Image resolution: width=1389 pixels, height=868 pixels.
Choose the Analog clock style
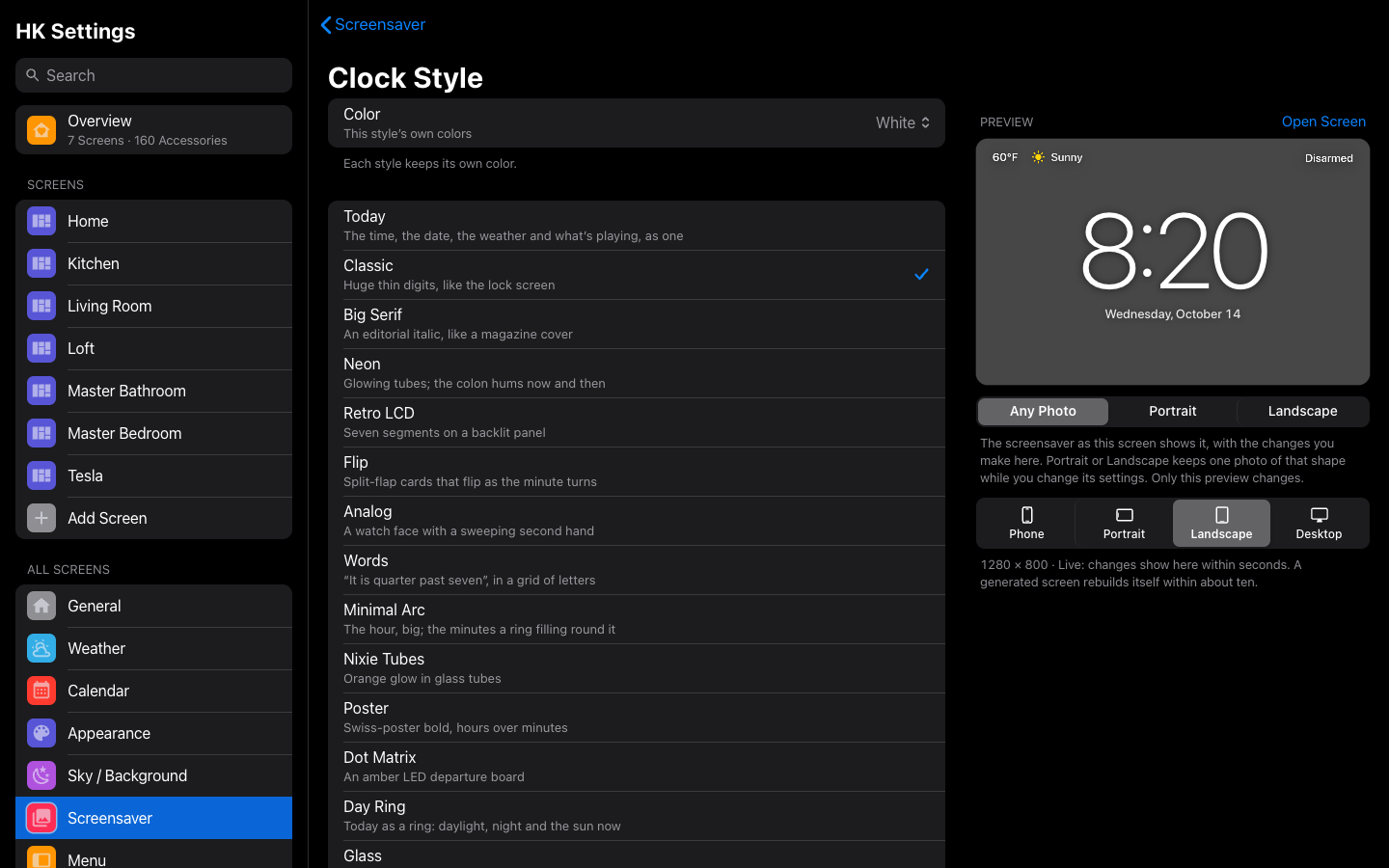point(637,521)
